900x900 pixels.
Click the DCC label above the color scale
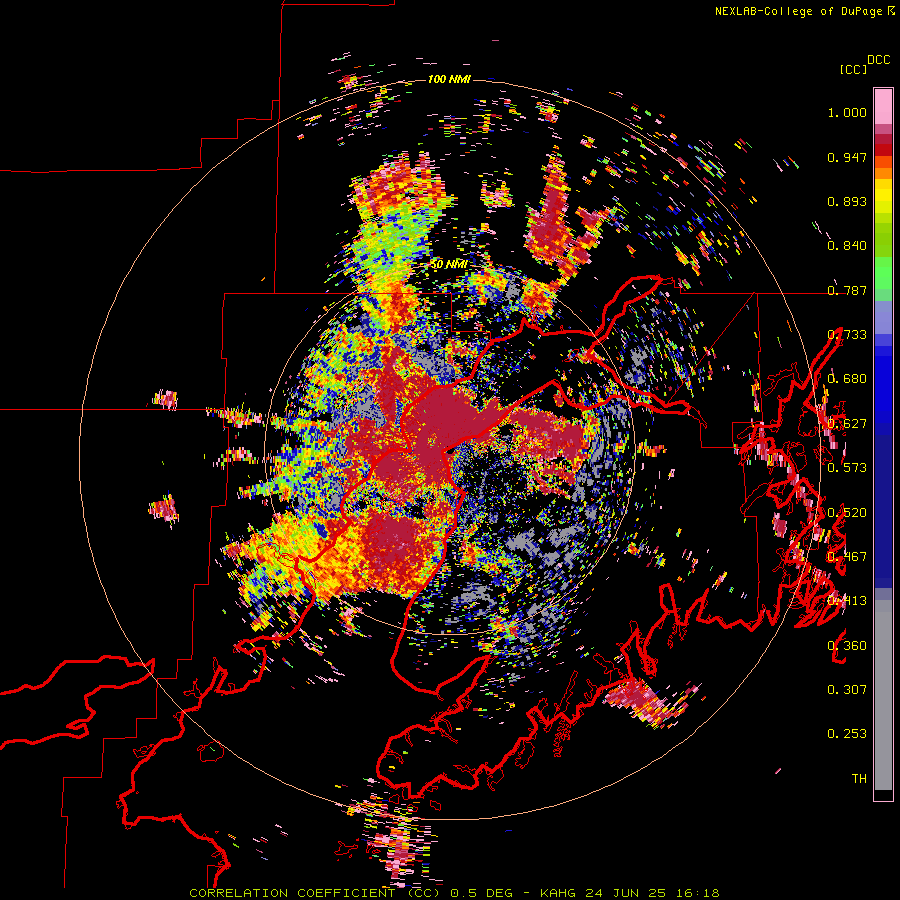(878, 60)
